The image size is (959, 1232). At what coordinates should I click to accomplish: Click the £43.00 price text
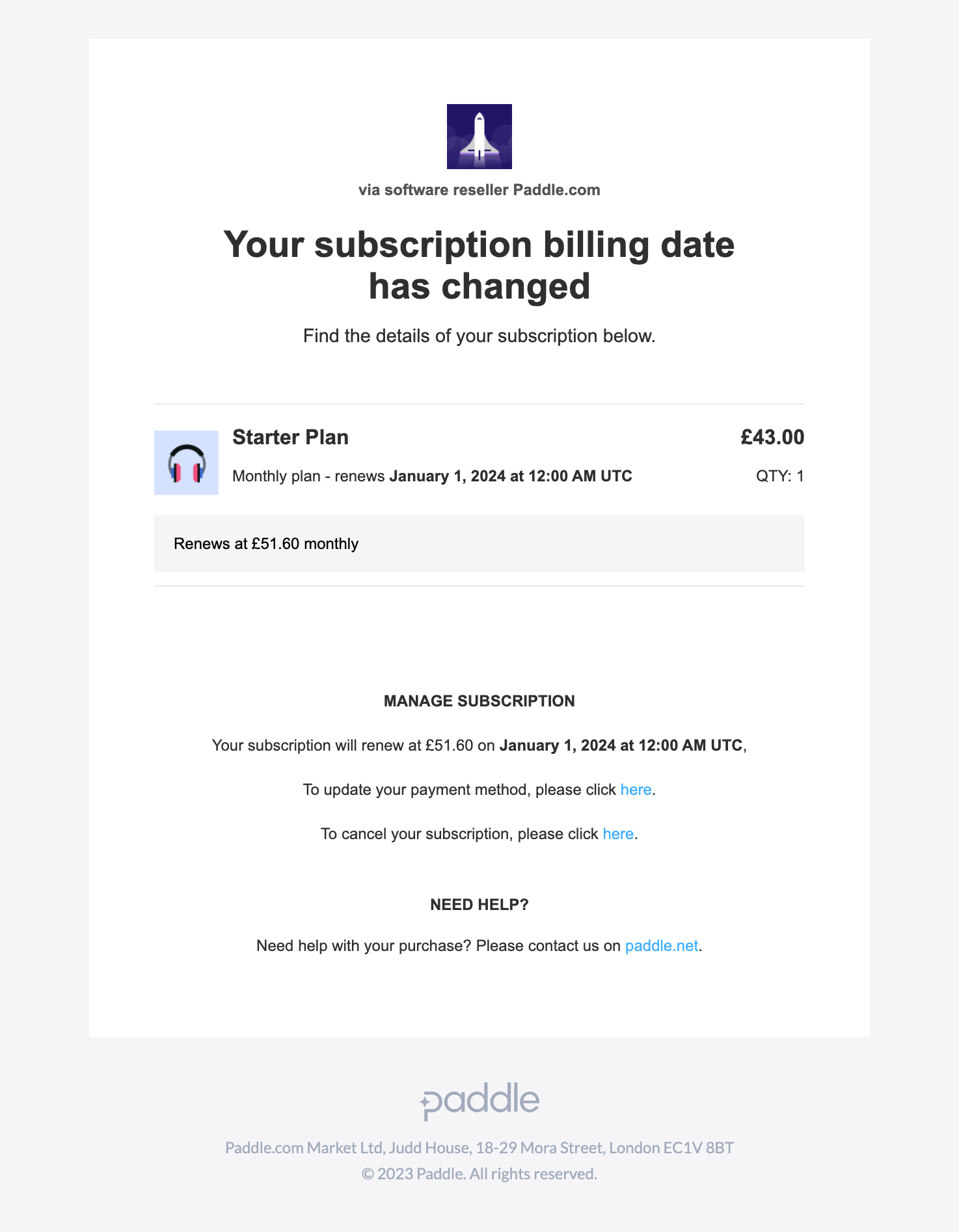pyautogui.click(x=772, y=437)
